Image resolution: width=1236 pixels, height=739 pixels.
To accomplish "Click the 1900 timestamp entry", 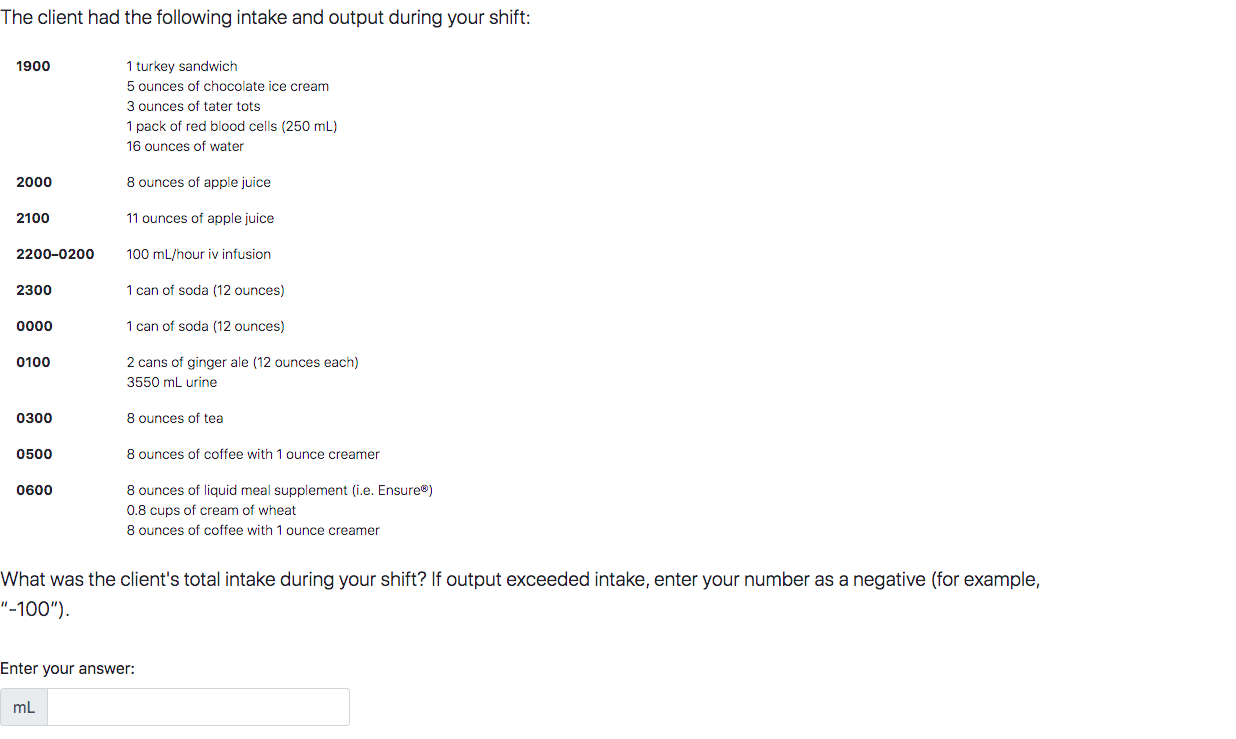I will 33,66.
